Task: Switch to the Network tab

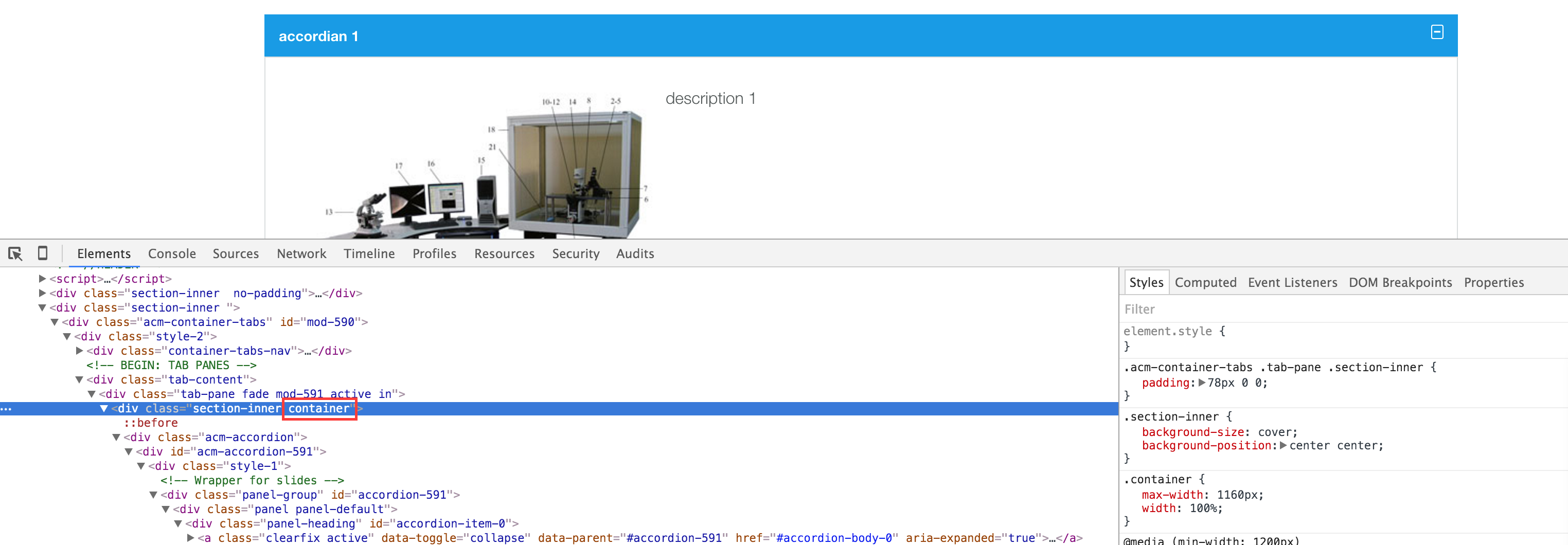Action: click(x=301, y=253)
